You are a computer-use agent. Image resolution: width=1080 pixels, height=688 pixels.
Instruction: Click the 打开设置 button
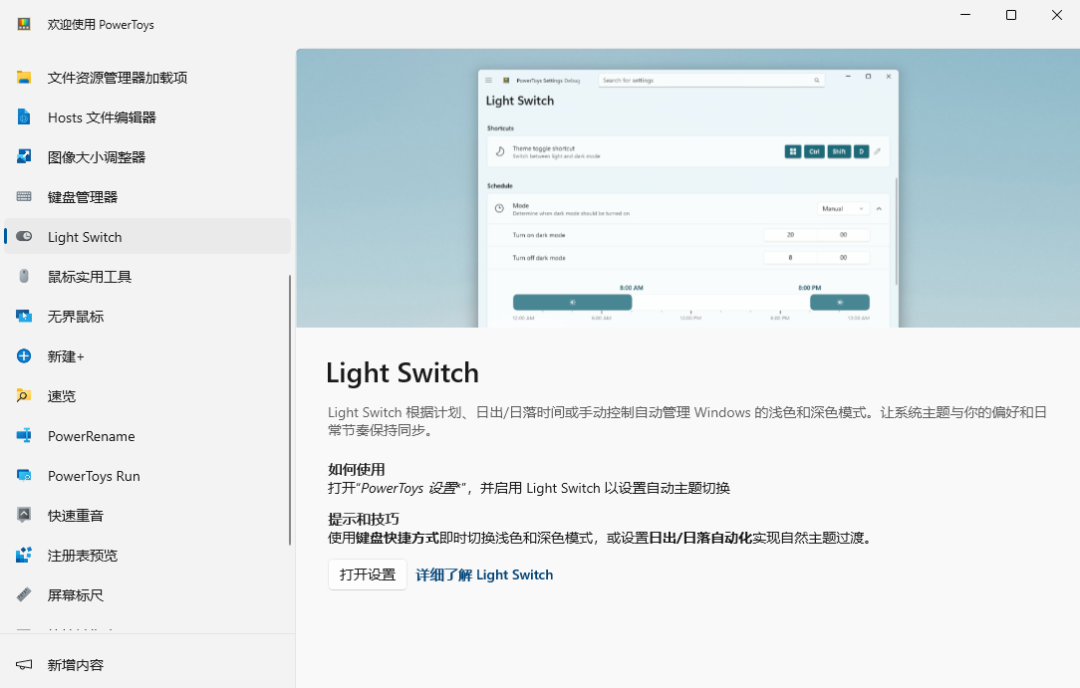pos(367,575)
